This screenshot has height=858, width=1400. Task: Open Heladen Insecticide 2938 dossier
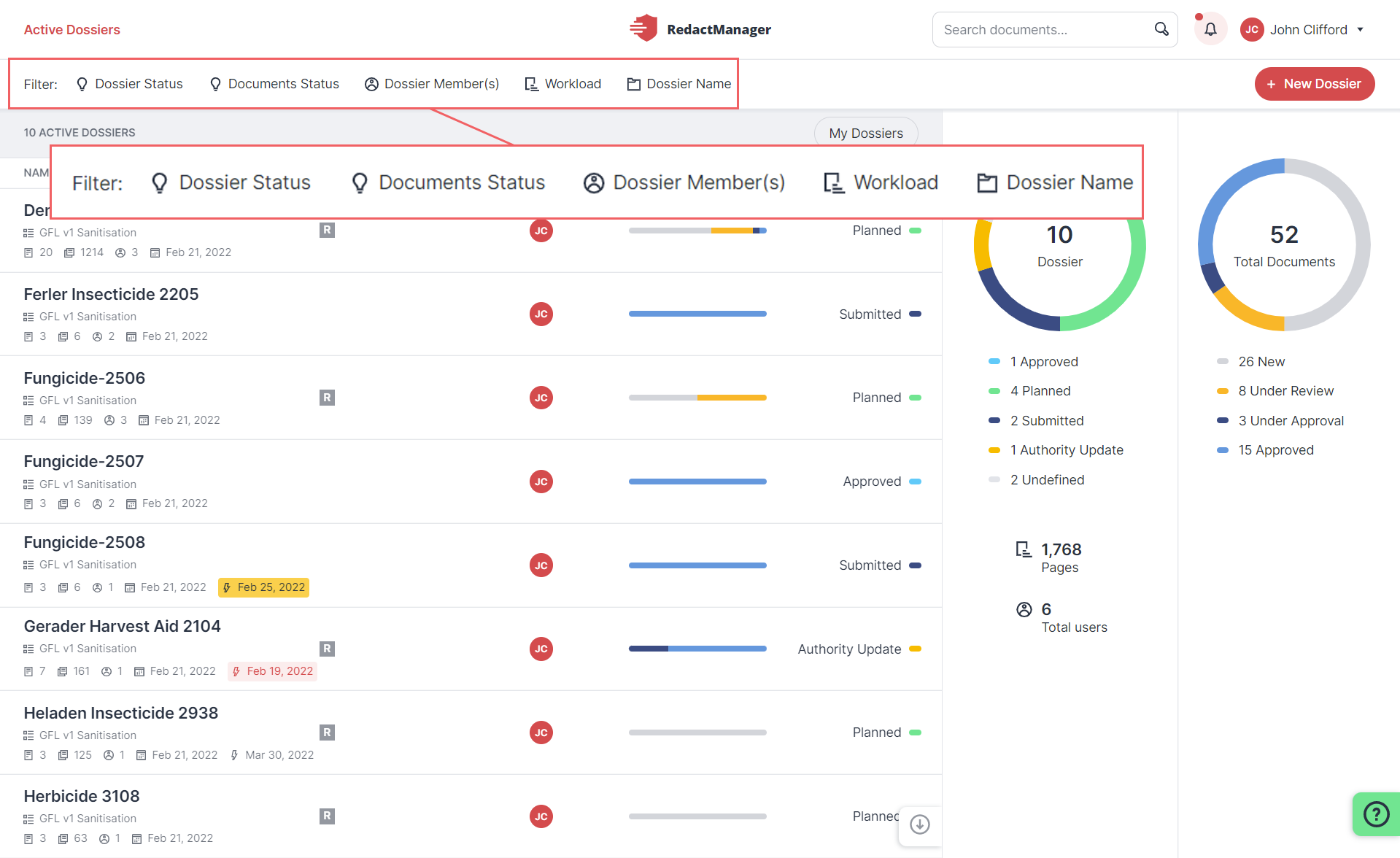pyautogui.click(x=120, y=713)
